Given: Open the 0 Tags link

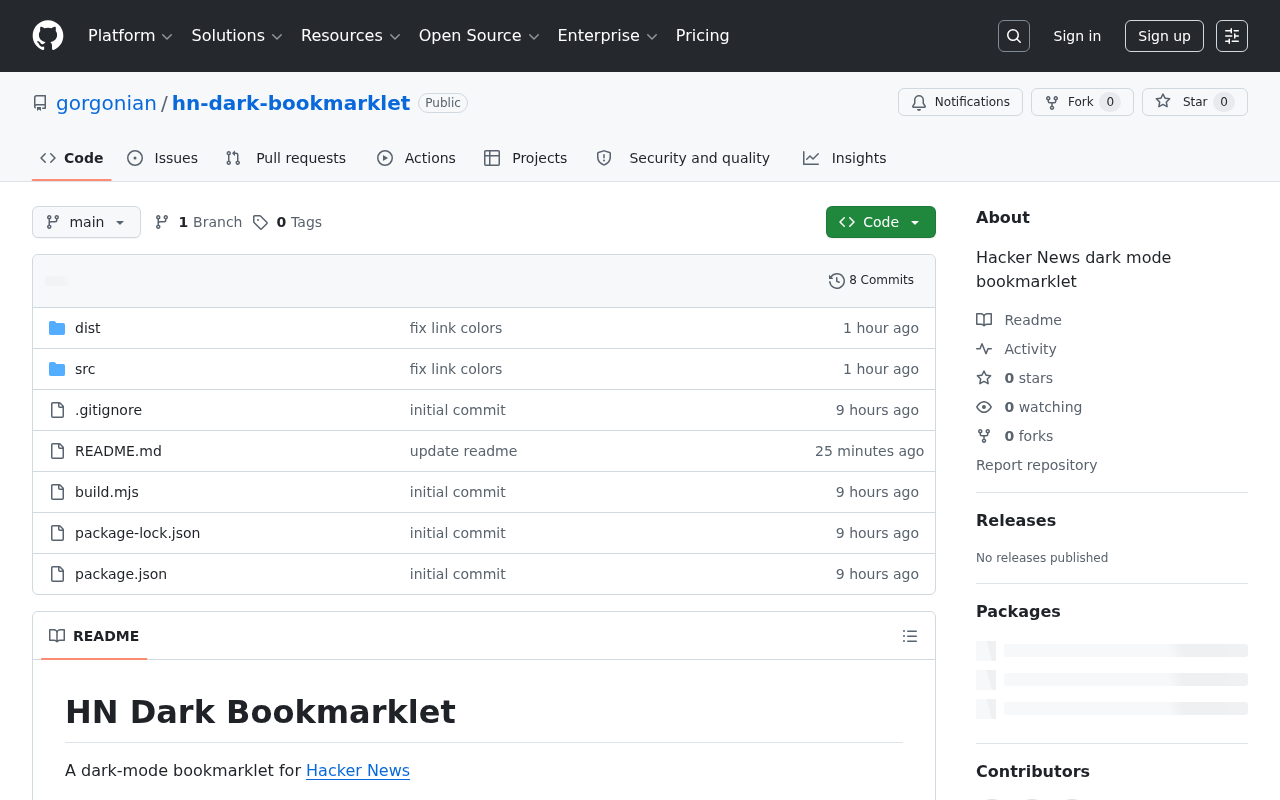Looking at the screenshot, I should (287, 222).
